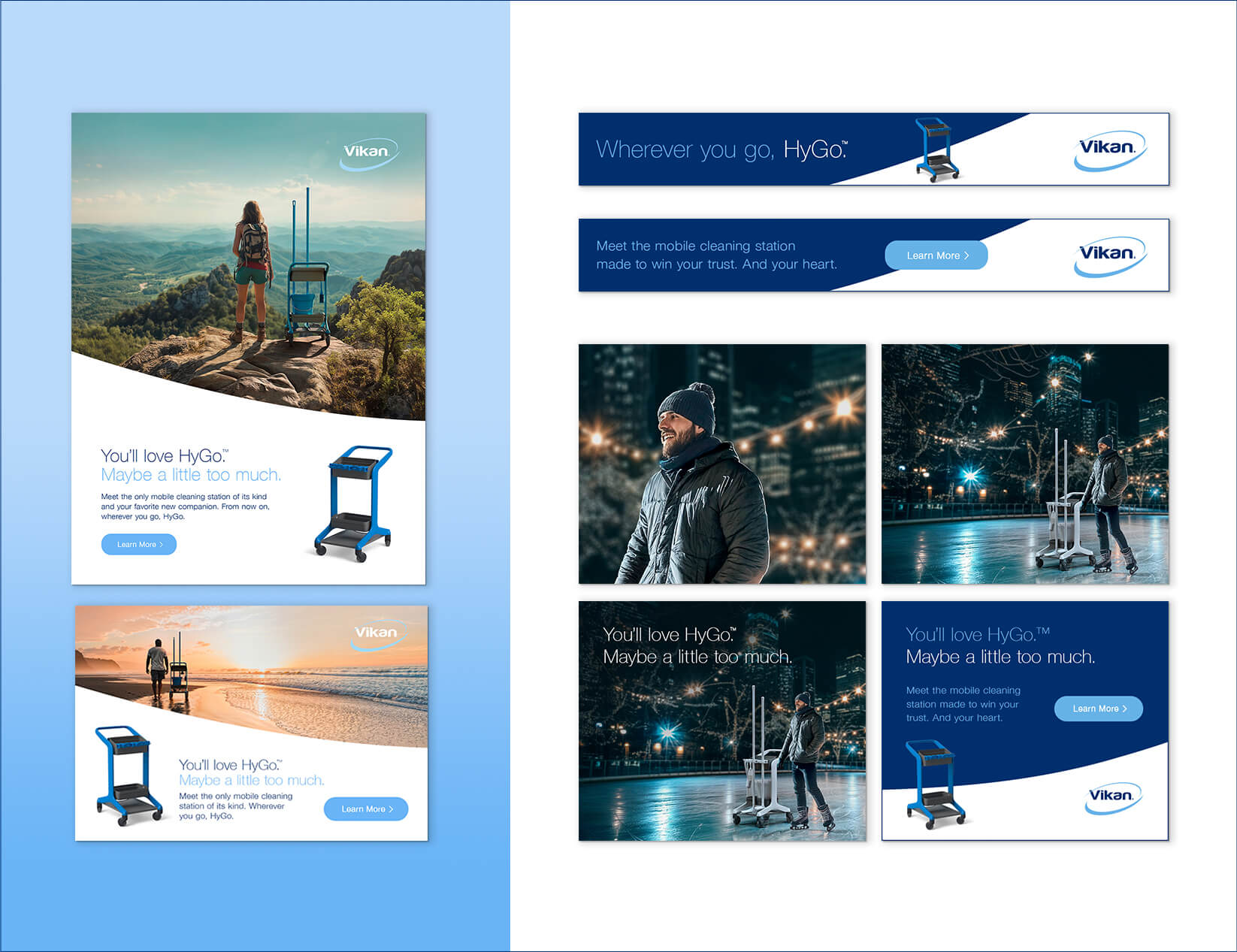Click Learn More in the beach sunset ad
This screenshot has width=1237, height=952.
coord(366,809)
